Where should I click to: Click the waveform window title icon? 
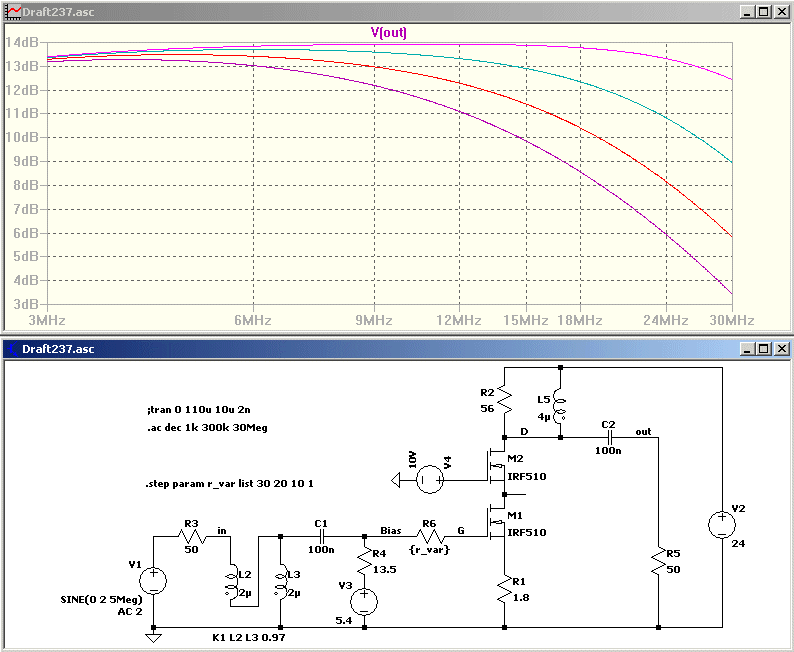[x=13, y=12]
